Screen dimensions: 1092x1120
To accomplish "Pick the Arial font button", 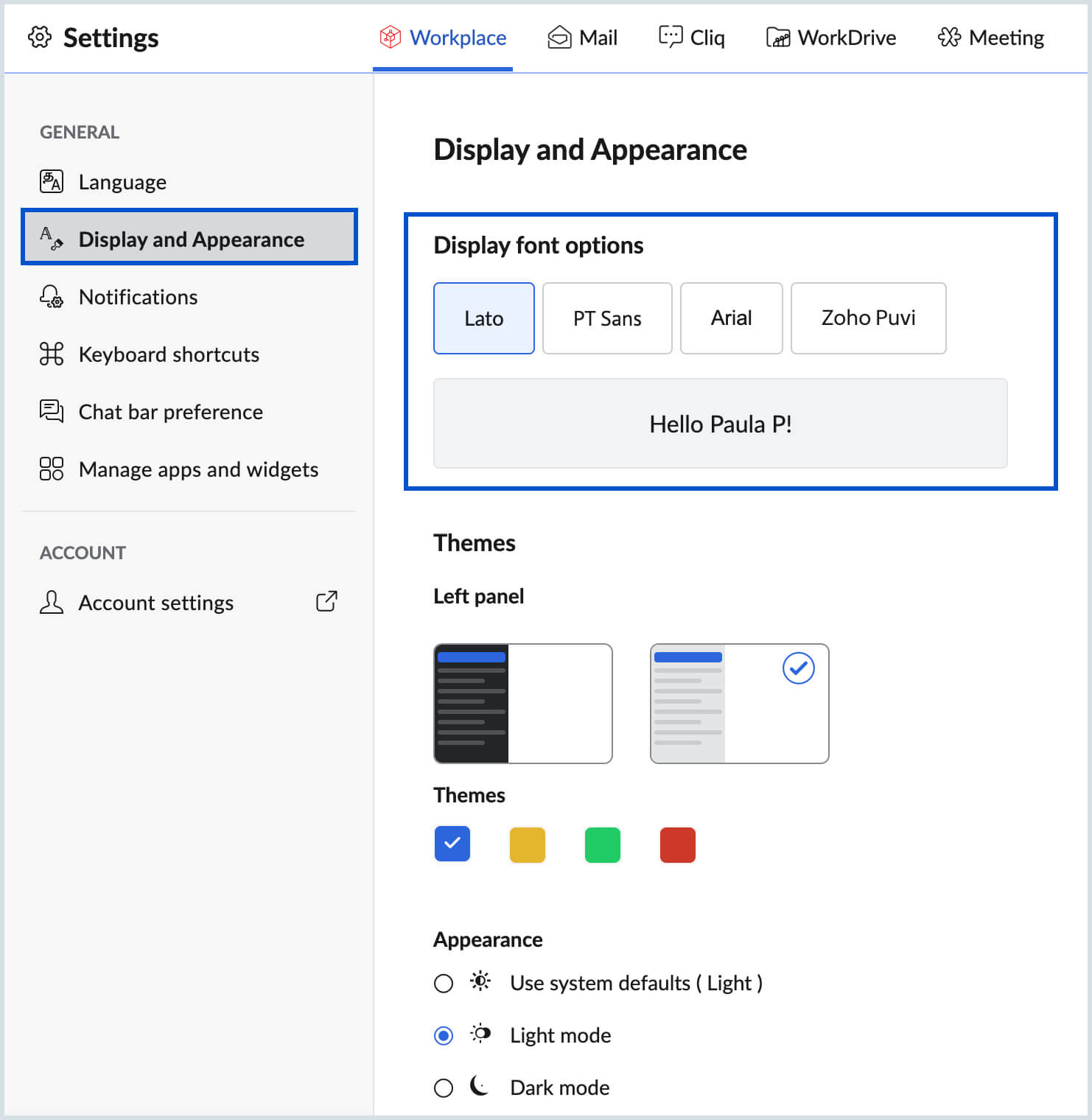I will 731,318.
